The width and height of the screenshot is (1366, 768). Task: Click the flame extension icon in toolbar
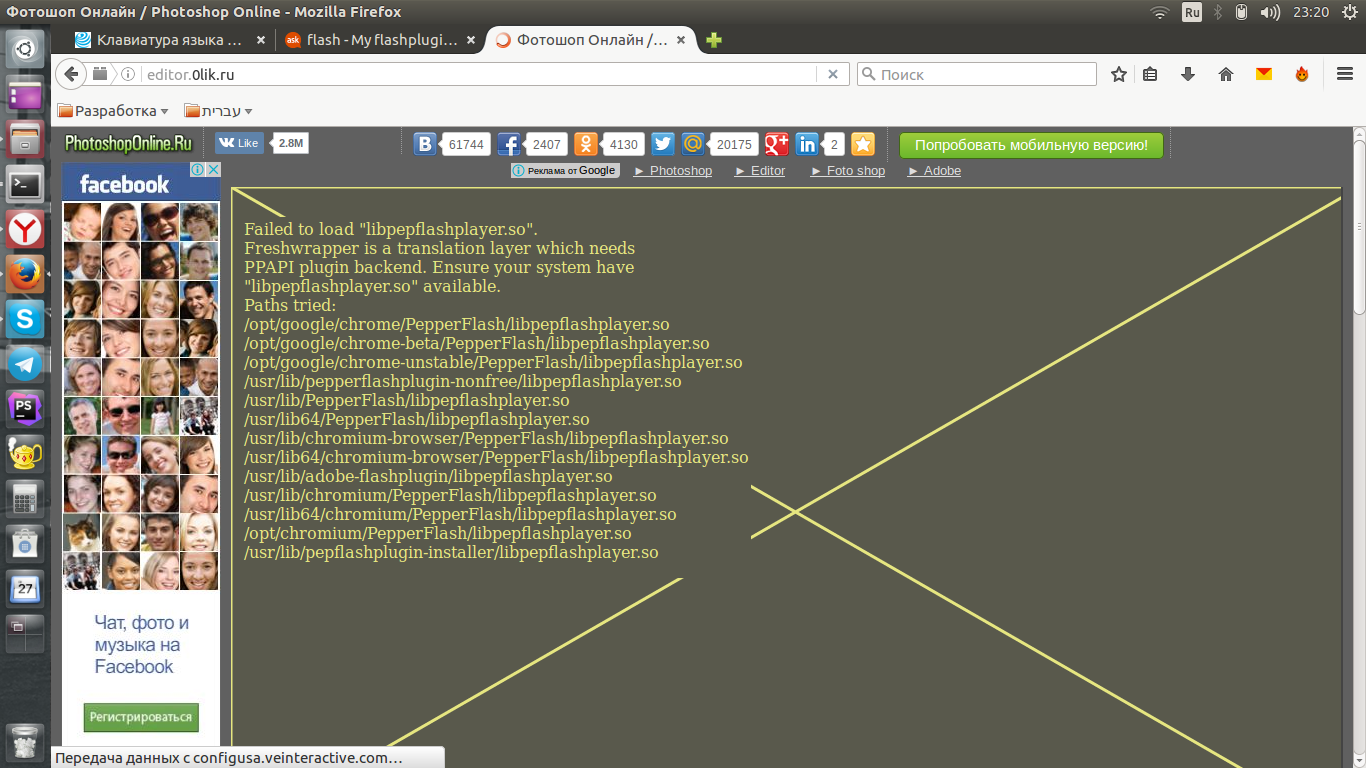tap(1302, 74)
